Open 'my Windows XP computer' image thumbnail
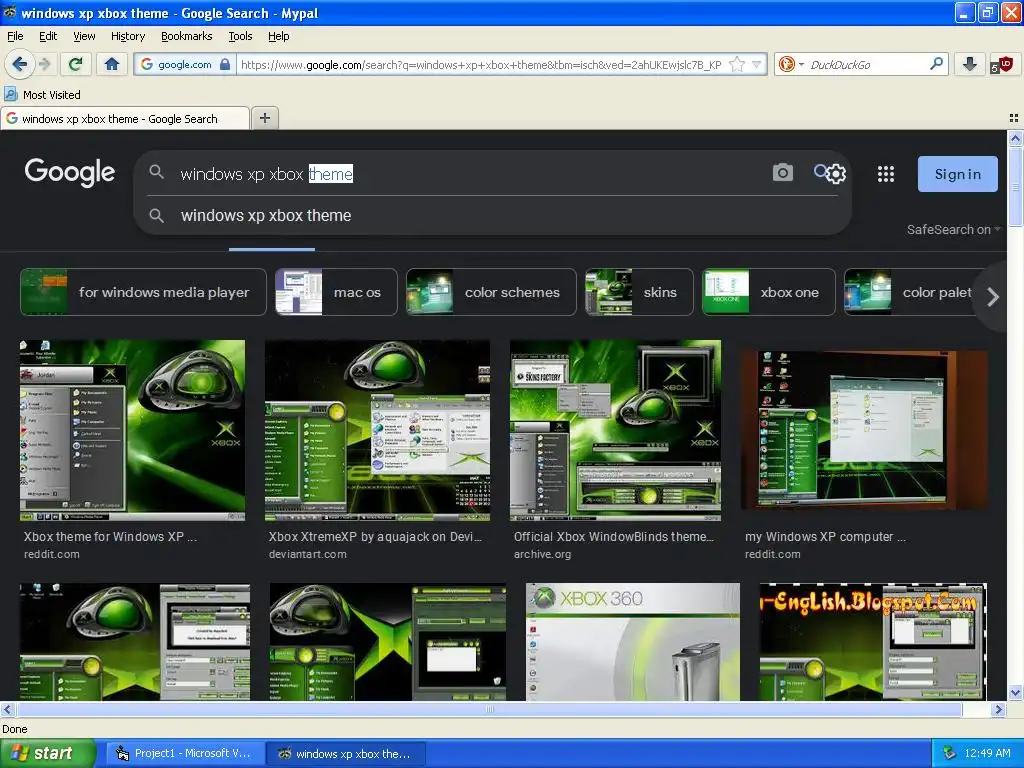This screenshot has width=1024, height=768. pos(865,430)
